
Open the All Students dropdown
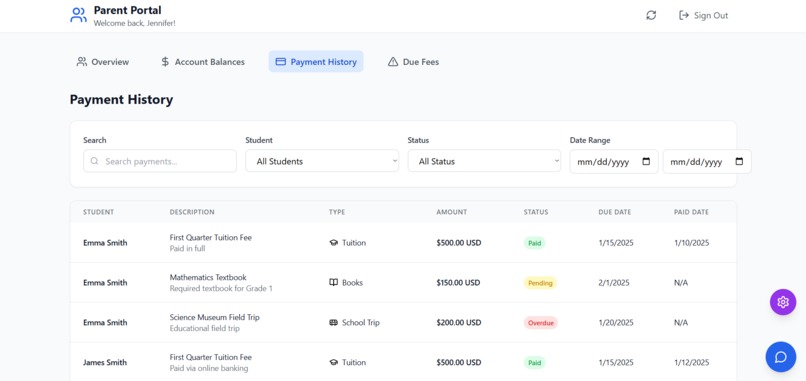point(322,161)
